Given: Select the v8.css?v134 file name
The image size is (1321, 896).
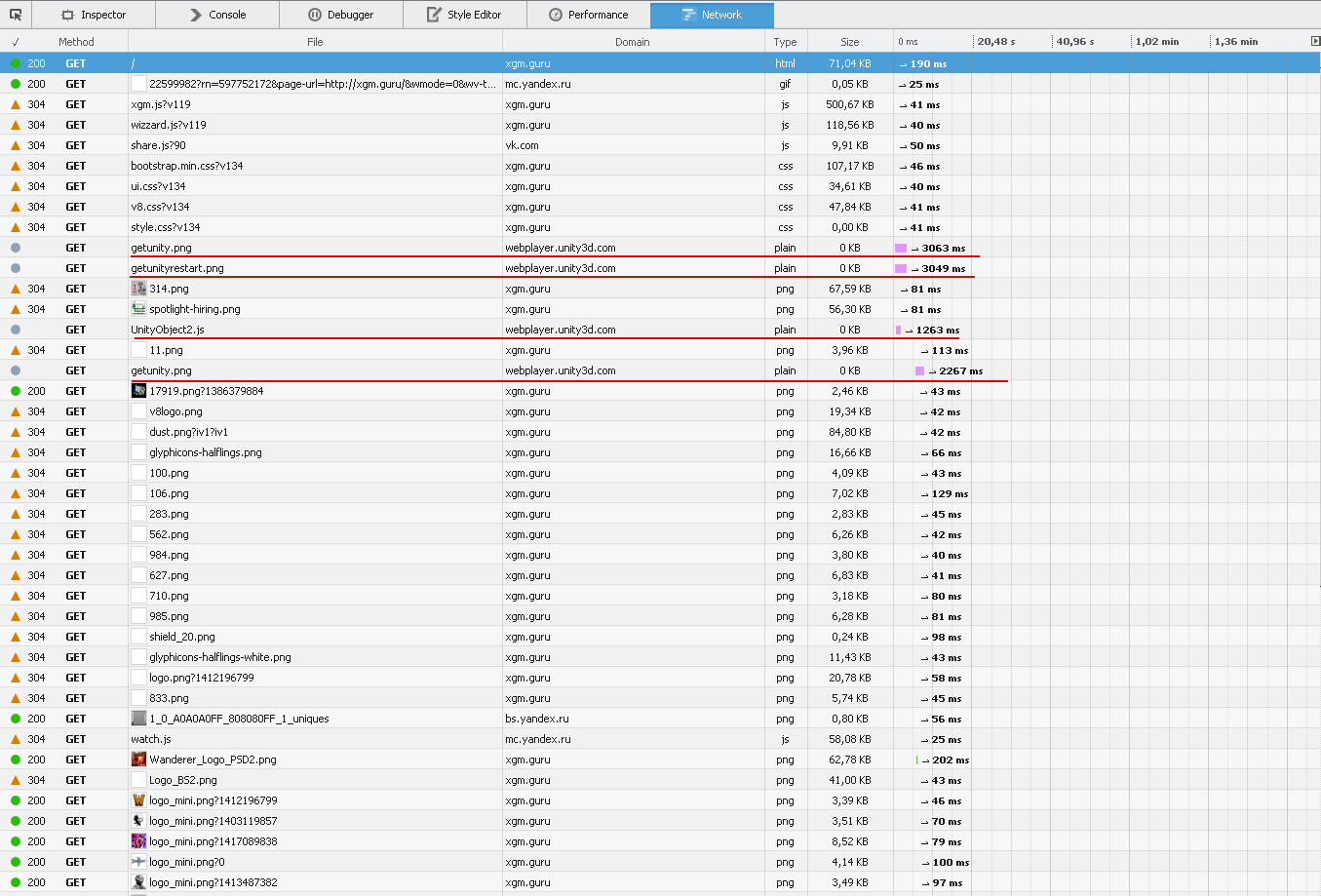Looking at the screenshot, I should pyautogui.click(x=160, y=207).
